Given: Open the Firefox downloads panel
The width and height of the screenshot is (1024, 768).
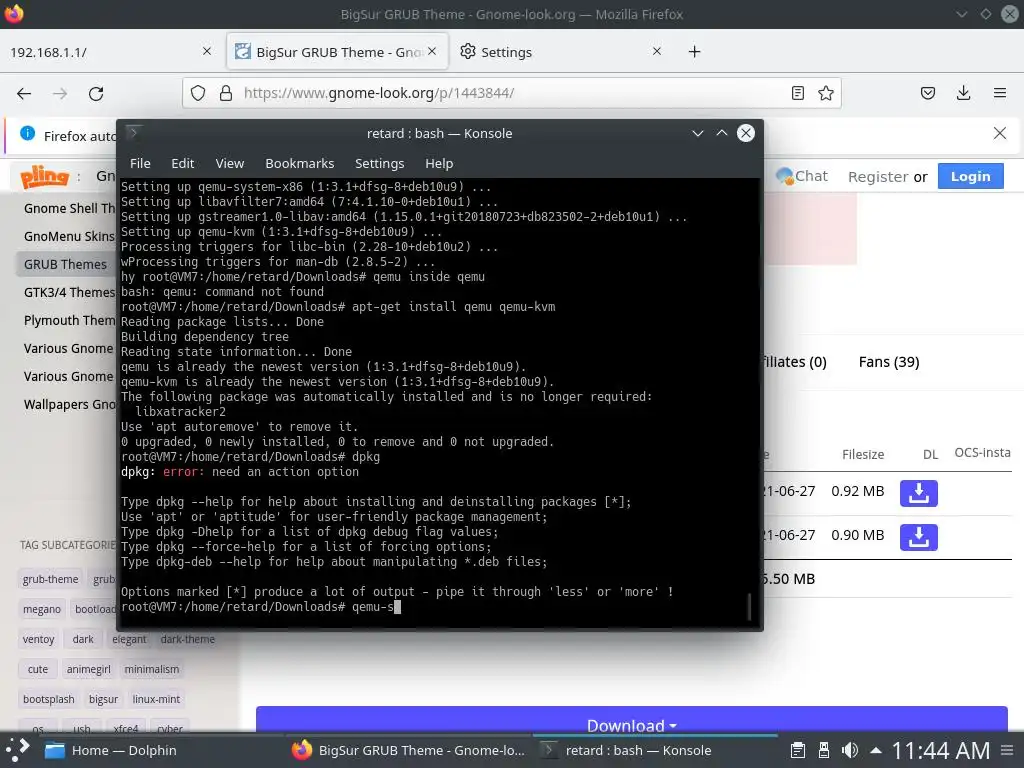Looking at the screenshot, I should point(963,93).
